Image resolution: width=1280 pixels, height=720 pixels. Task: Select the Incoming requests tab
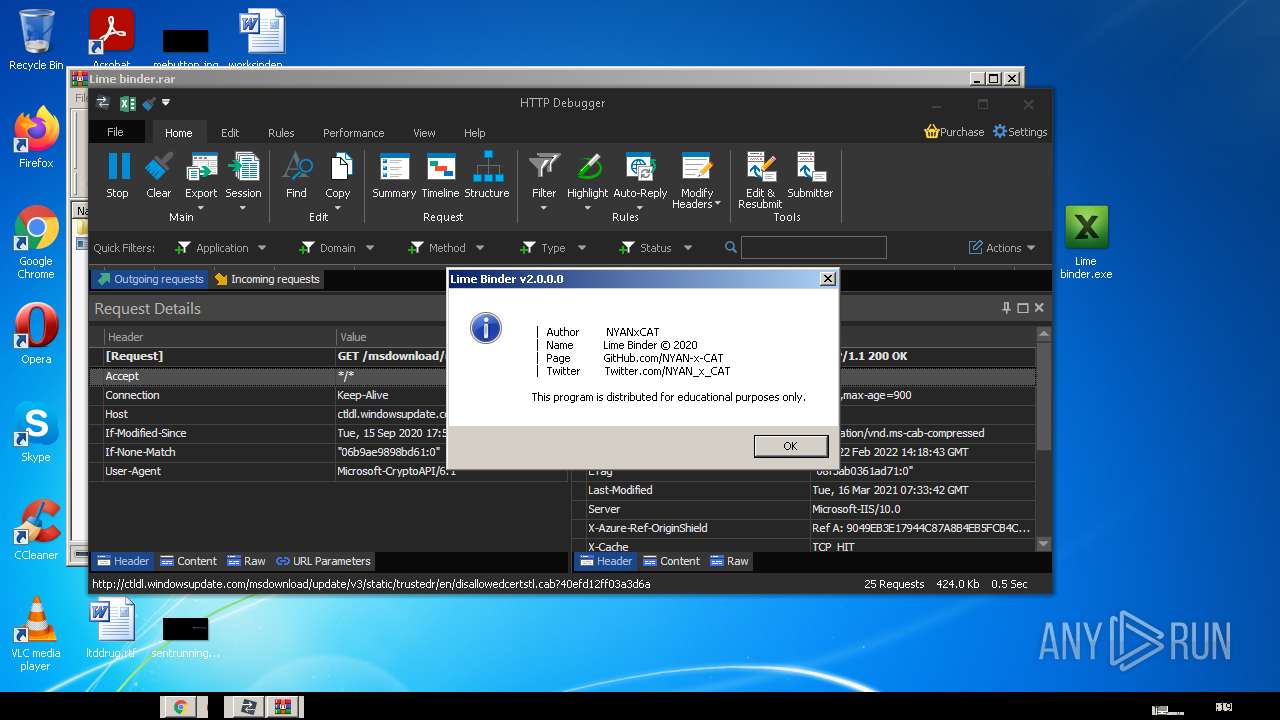point(267,279)
